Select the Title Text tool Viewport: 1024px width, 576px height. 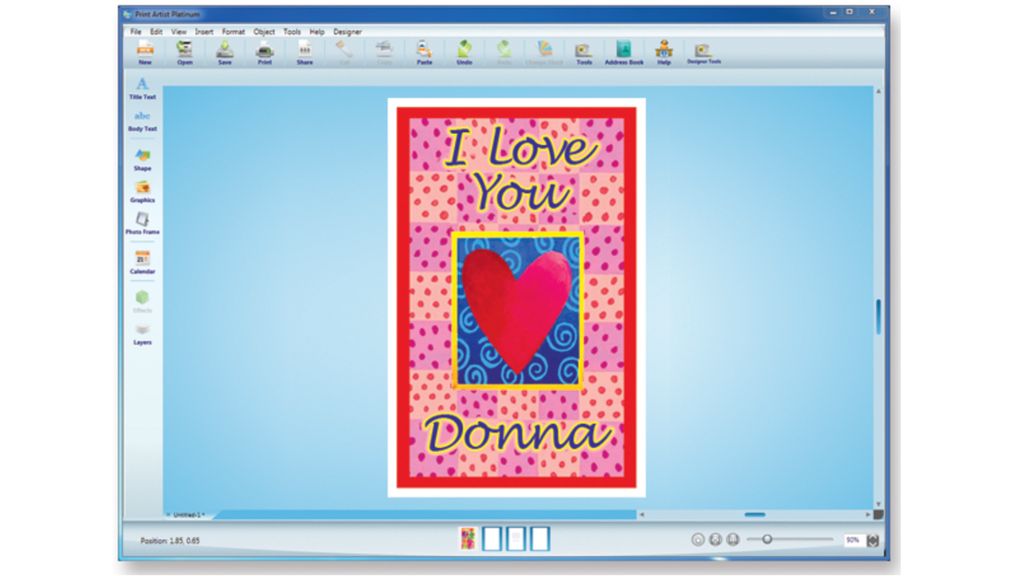141,88
